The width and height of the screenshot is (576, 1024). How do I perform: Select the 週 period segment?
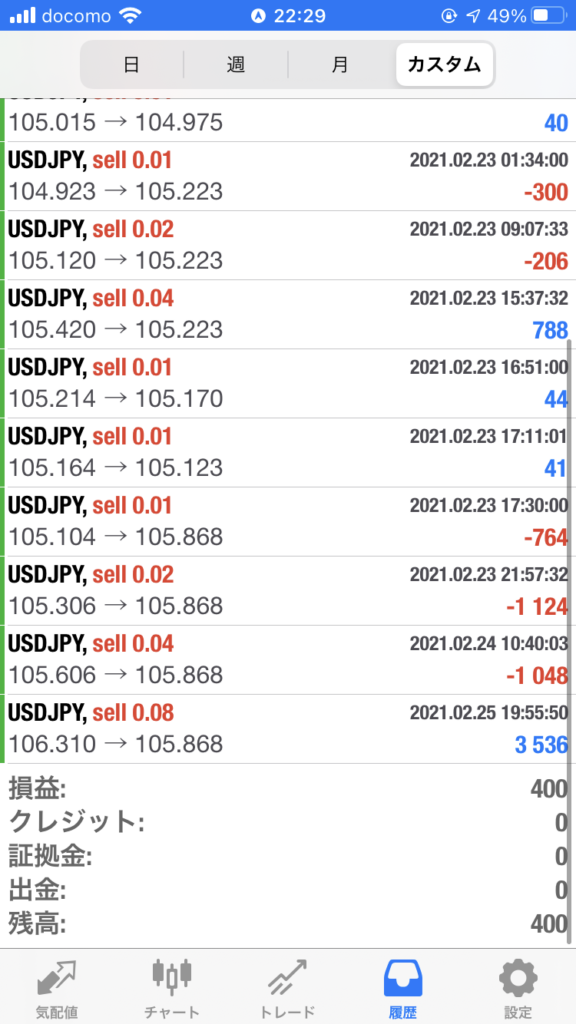click(x=236, y=65)
